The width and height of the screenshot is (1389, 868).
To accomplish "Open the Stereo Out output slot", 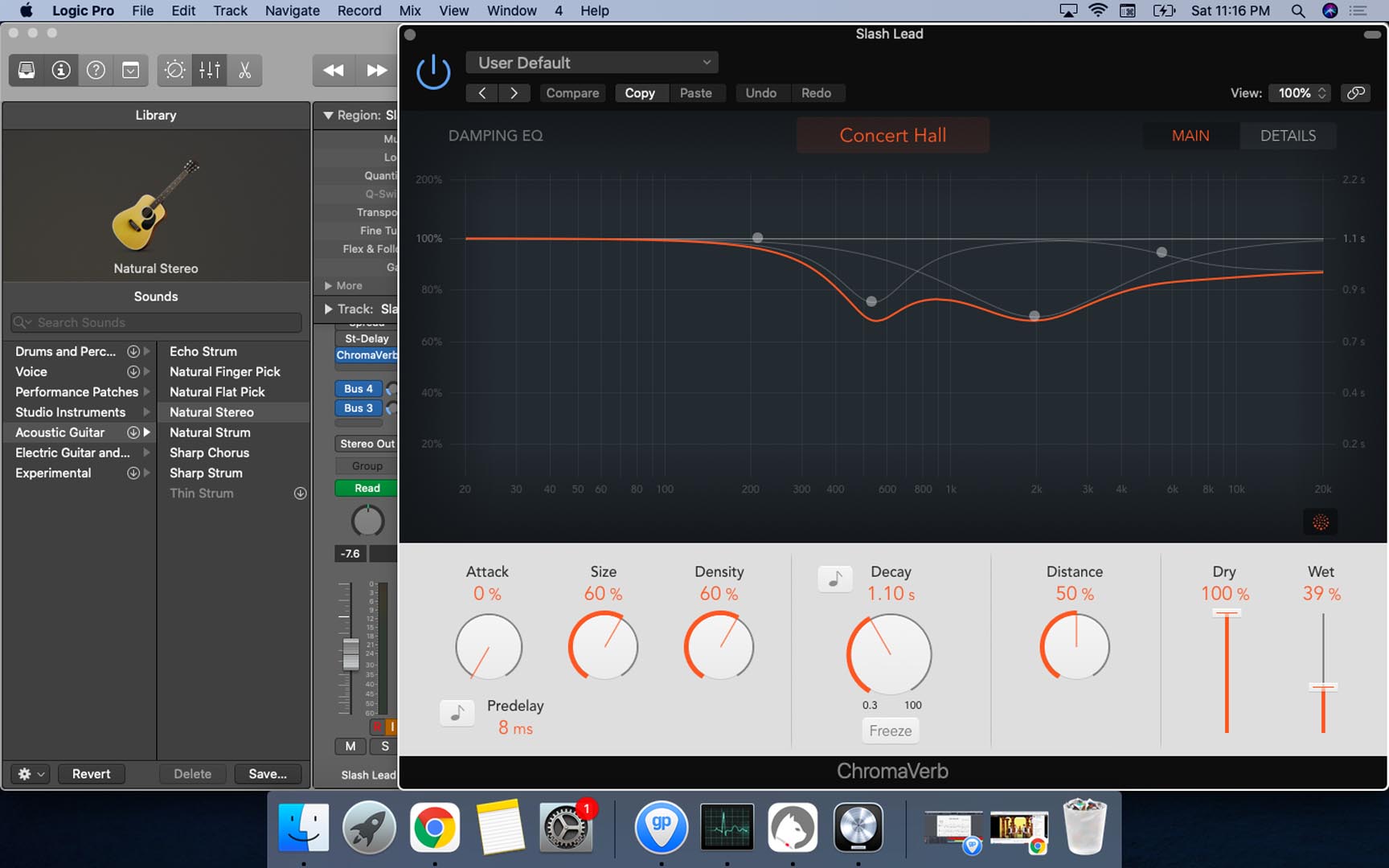I will pyautogui.click(x=367, y=444).
